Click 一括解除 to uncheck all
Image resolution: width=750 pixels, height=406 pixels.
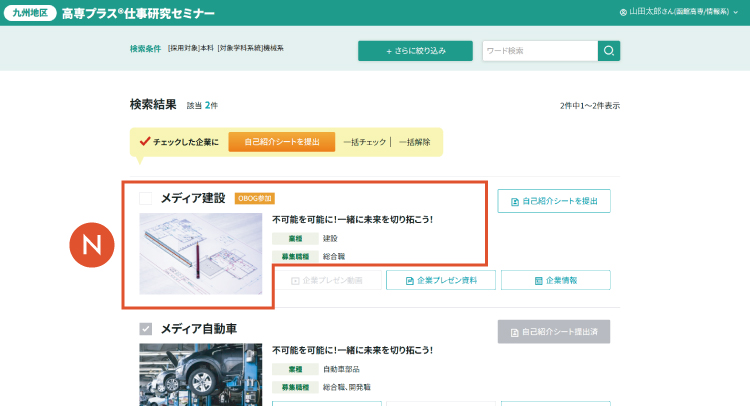(x=414, y=142)
